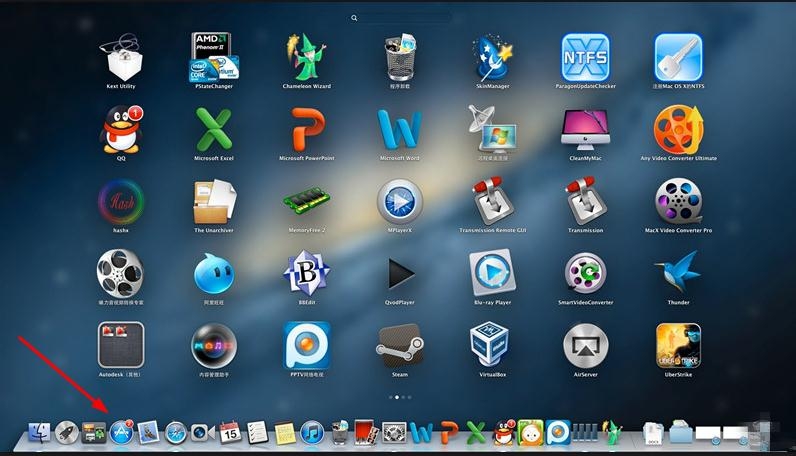
Task: Launch SkinManager
Action: point(492,57)
